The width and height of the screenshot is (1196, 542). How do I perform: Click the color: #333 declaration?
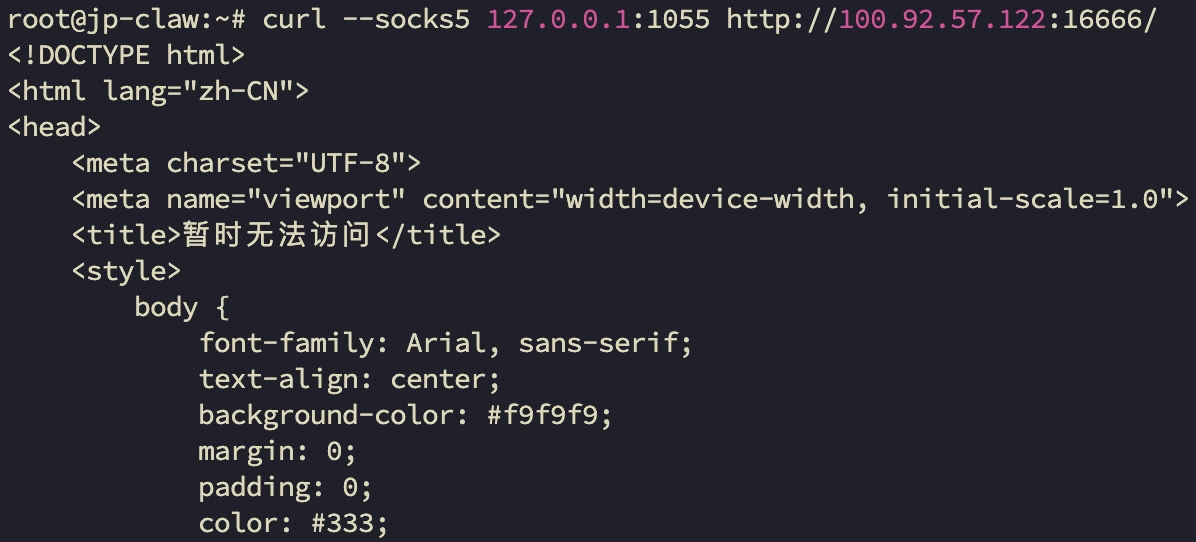[x=293, y=523]
